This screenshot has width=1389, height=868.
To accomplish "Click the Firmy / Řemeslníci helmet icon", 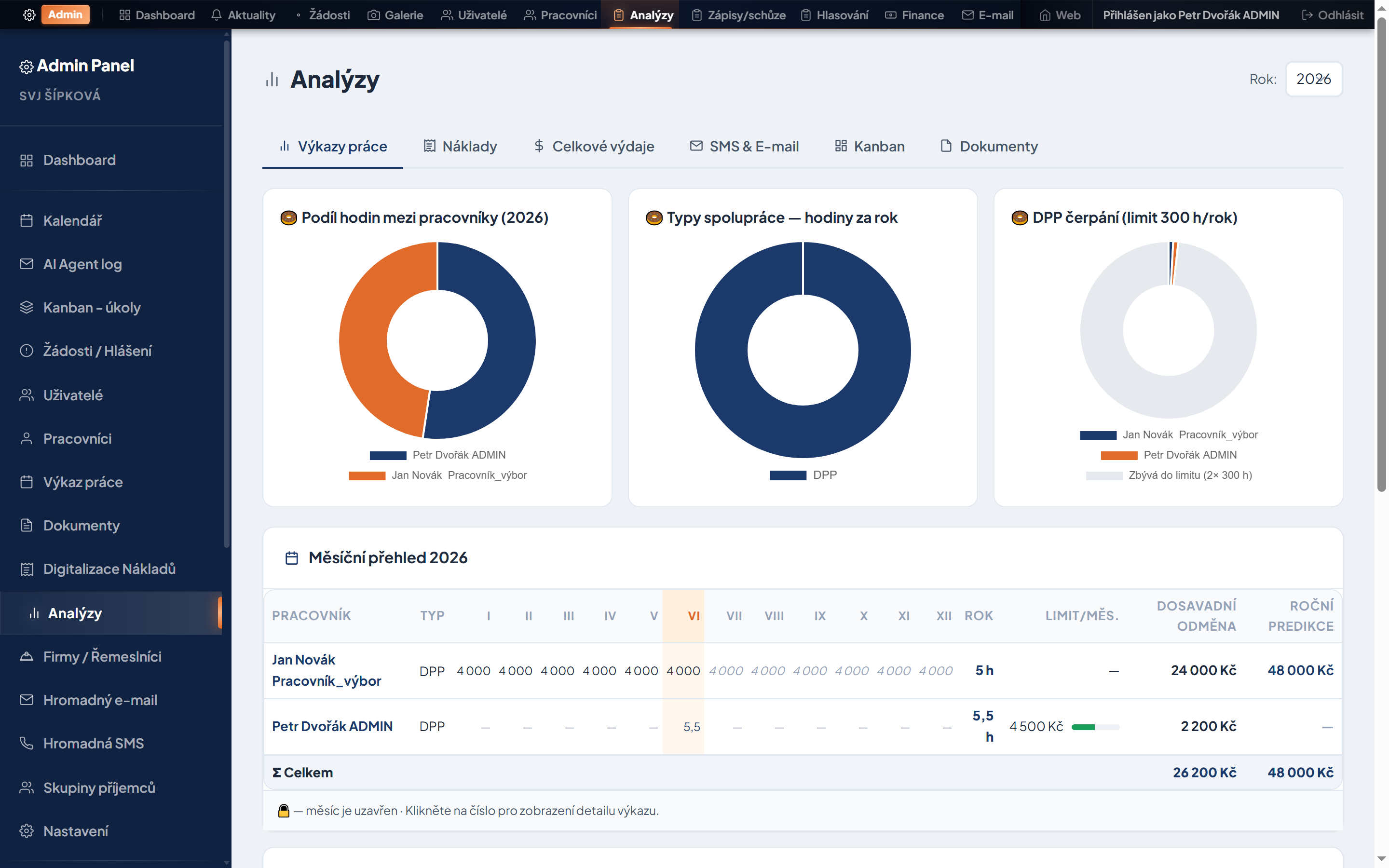I will coord(27,656).
